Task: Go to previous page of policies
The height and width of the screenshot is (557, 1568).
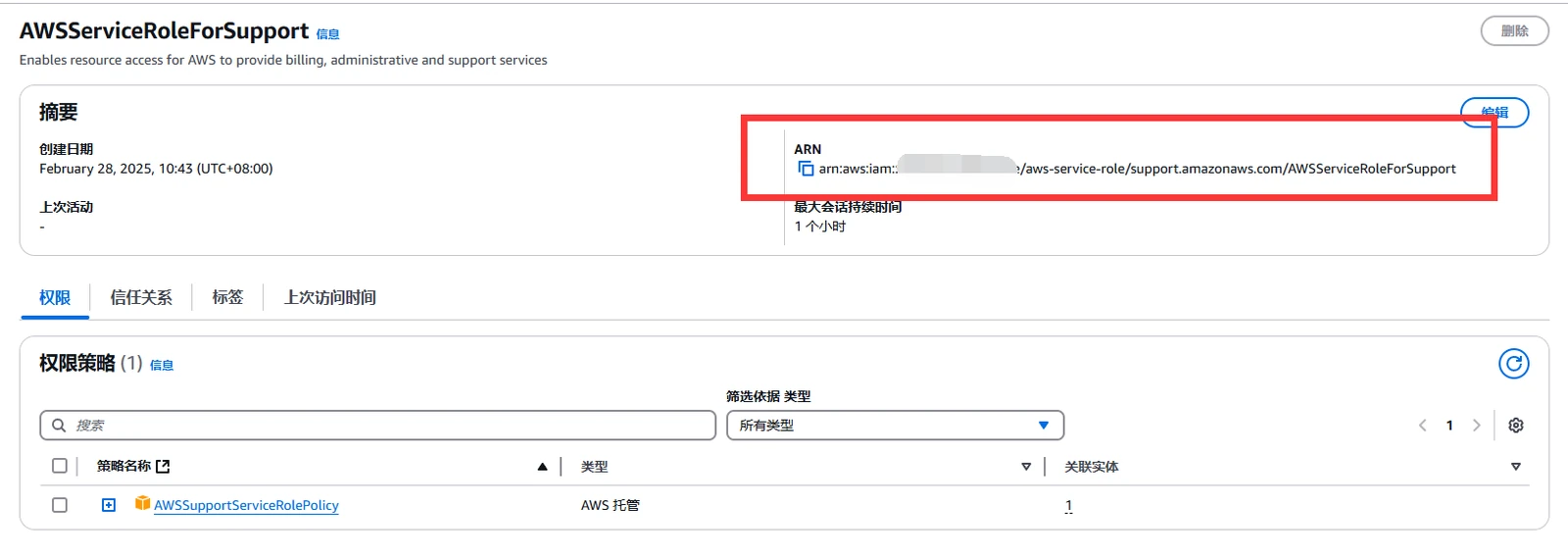Action: [1422, 425]
